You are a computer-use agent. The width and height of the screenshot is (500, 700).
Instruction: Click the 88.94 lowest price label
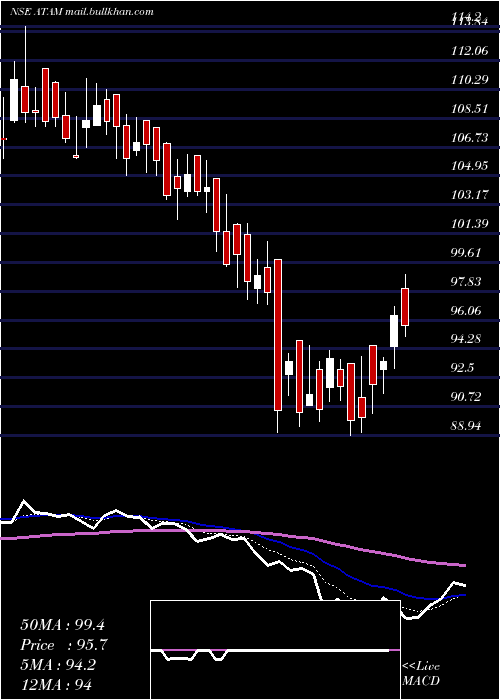coord(467,426)
